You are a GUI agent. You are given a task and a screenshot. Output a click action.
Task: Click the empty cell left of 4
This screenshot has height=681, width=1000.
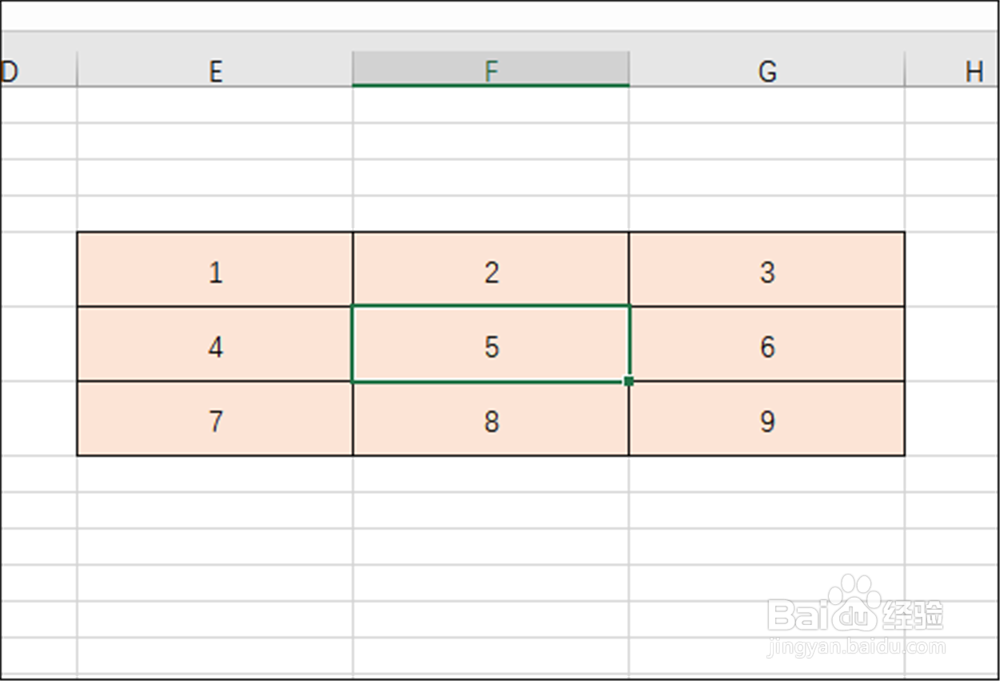point(38,345)
